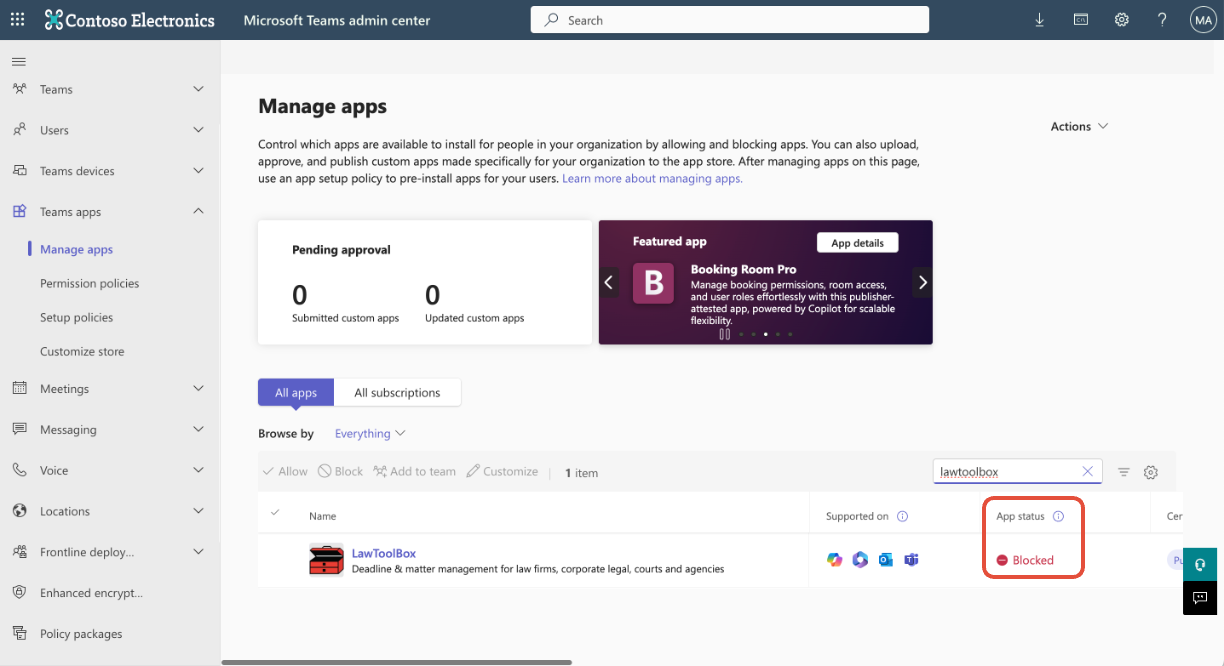Open the app launcher waffle menu
1224x666 pixels.
click(17, 20)
